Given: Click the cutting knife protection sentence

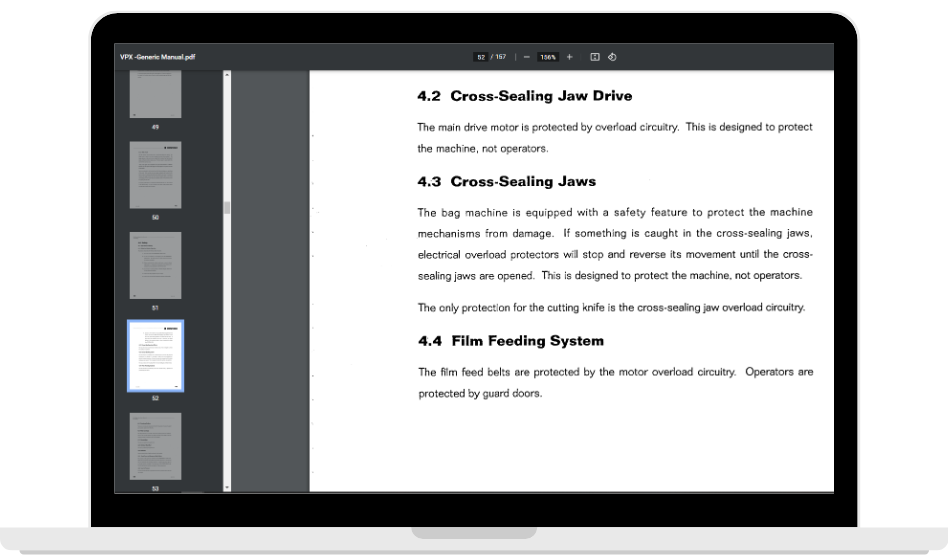Looking at the screenshot, I should 610,308.
